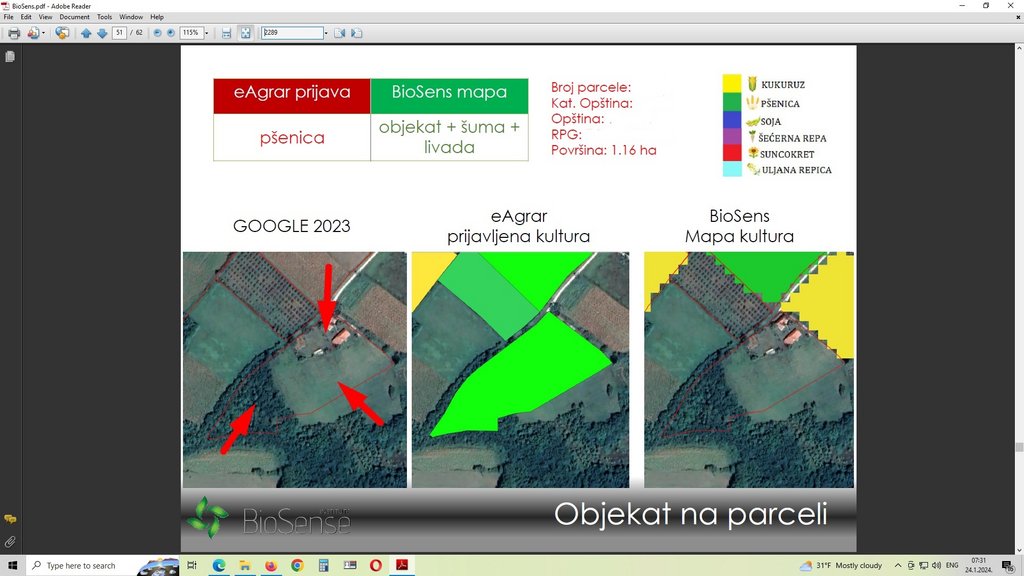Expand hidden system tray icons chevron

898,566
